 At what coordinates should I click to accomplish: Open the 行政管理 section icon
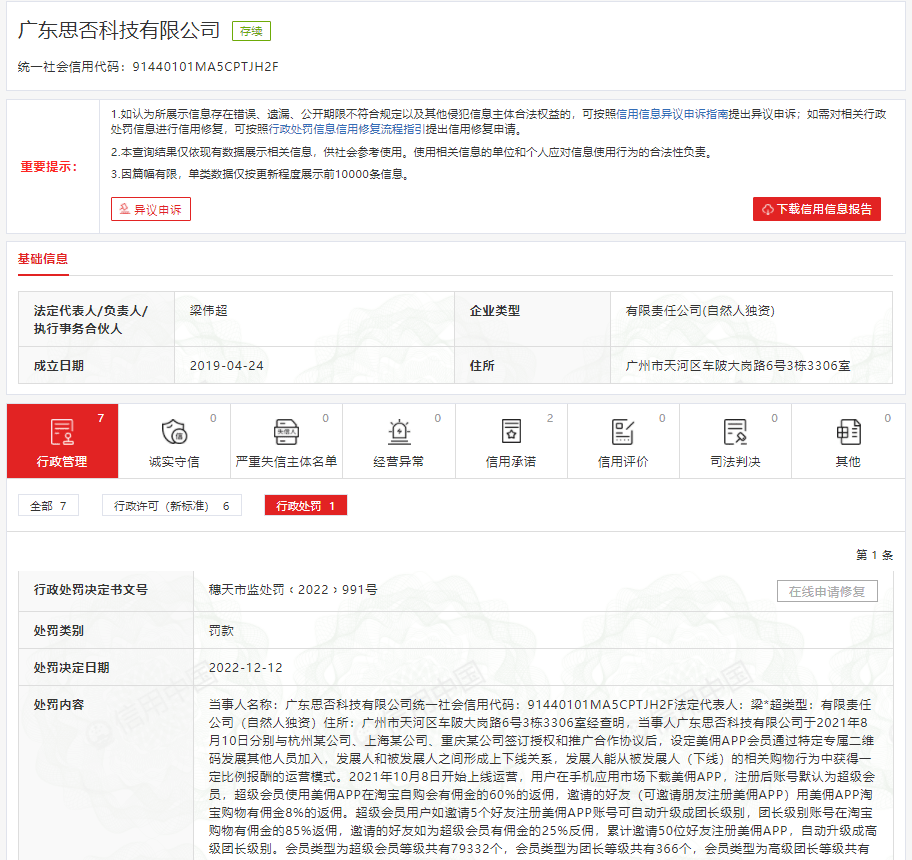point(62,433)
